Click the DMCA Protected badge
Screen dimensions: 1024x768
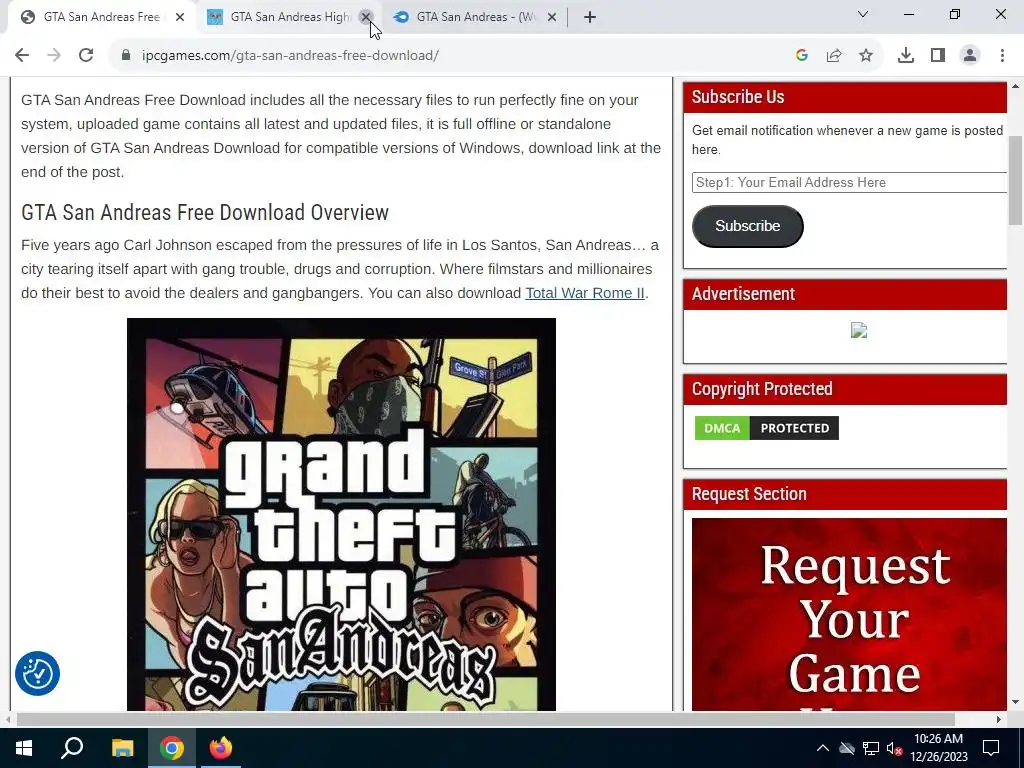pos(766,428)
